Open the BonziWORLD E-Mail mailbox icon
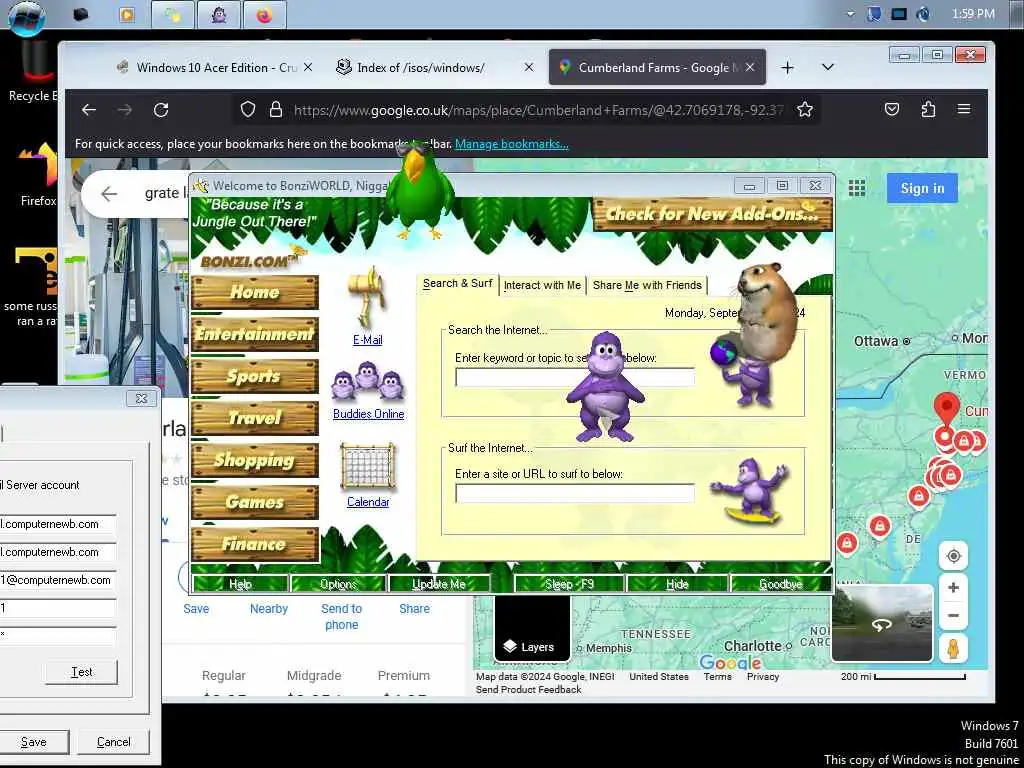The width and height of the screenshot is (1024, 768). [368, 299]
